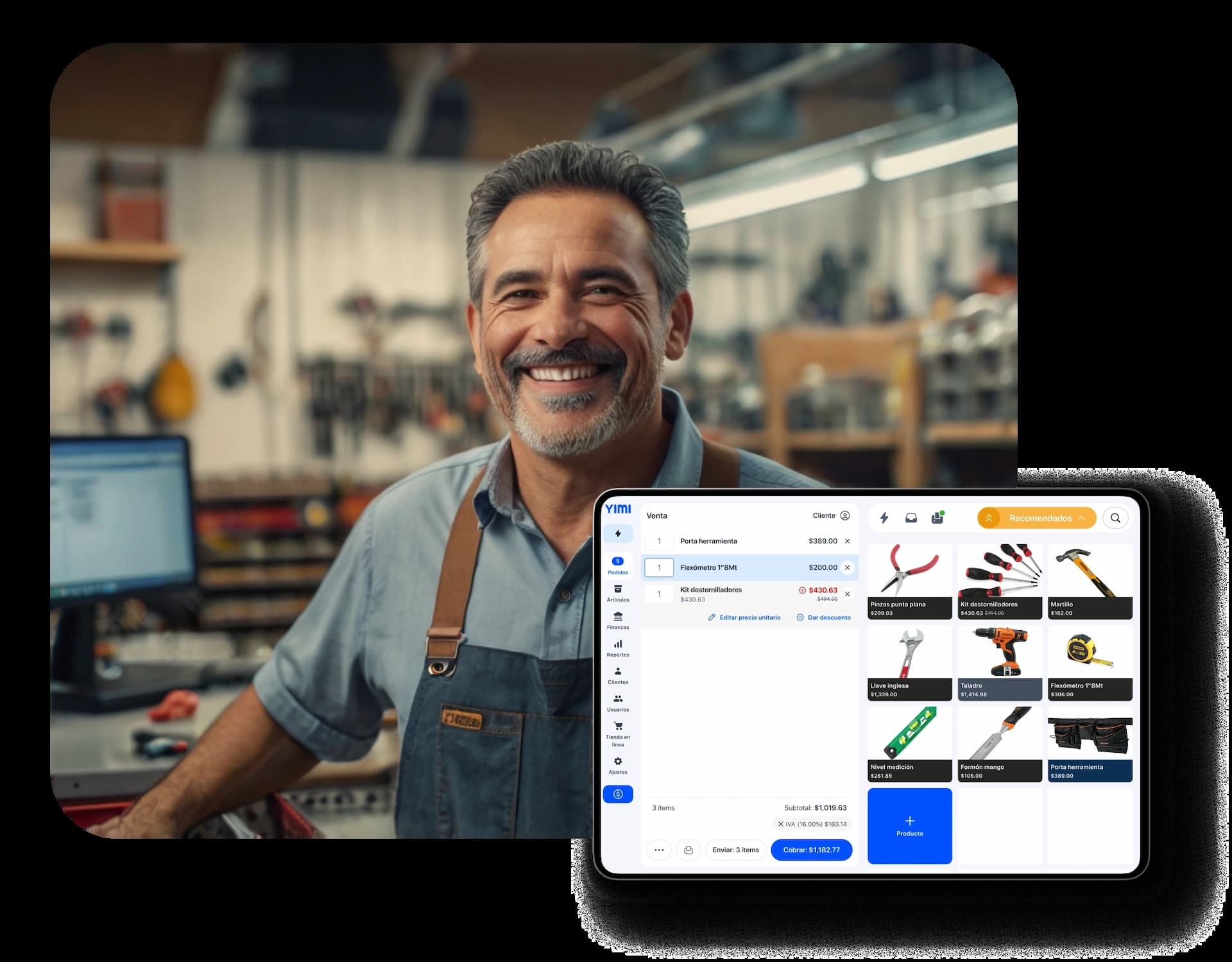Click Enviar: 3 ítems button

coord(735,850)
